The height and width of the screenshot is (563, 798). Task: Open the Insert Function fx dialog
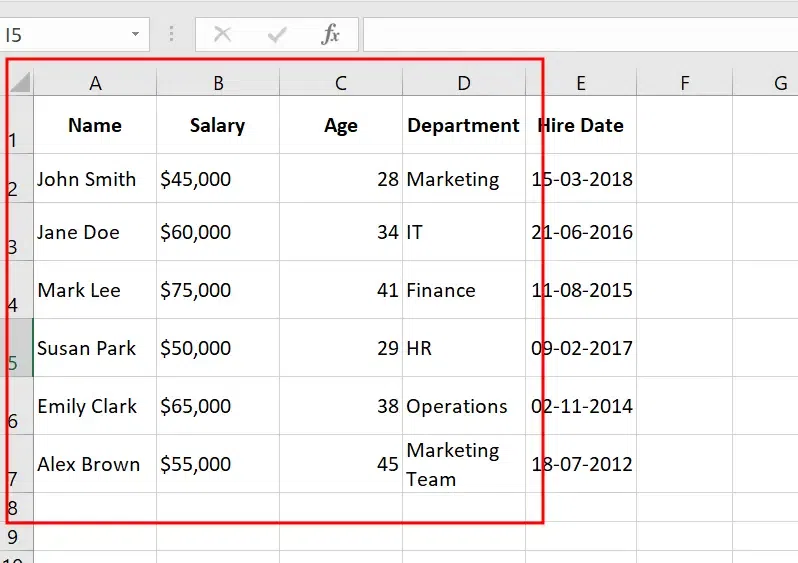[x=330, y=35]
